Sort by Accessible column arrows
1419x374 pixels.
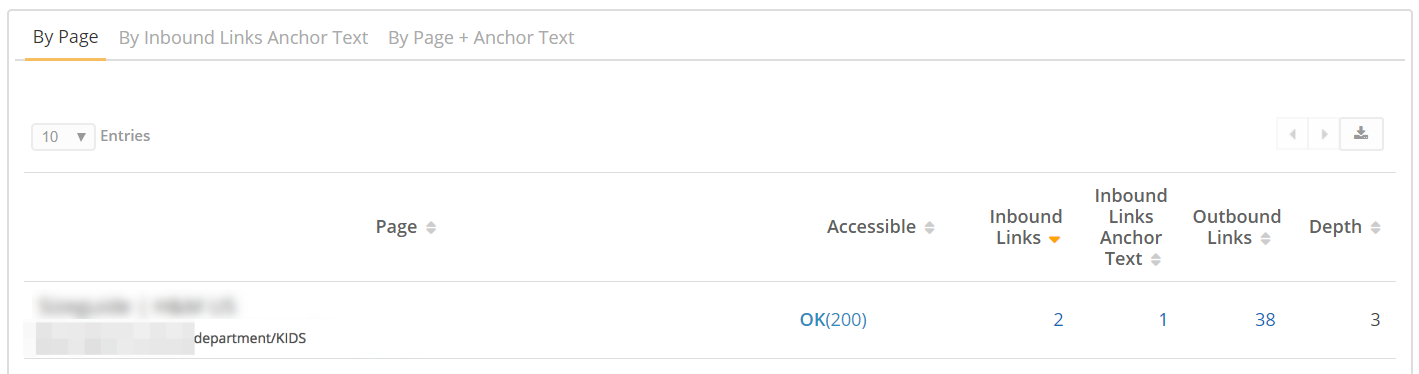[929, 228]
